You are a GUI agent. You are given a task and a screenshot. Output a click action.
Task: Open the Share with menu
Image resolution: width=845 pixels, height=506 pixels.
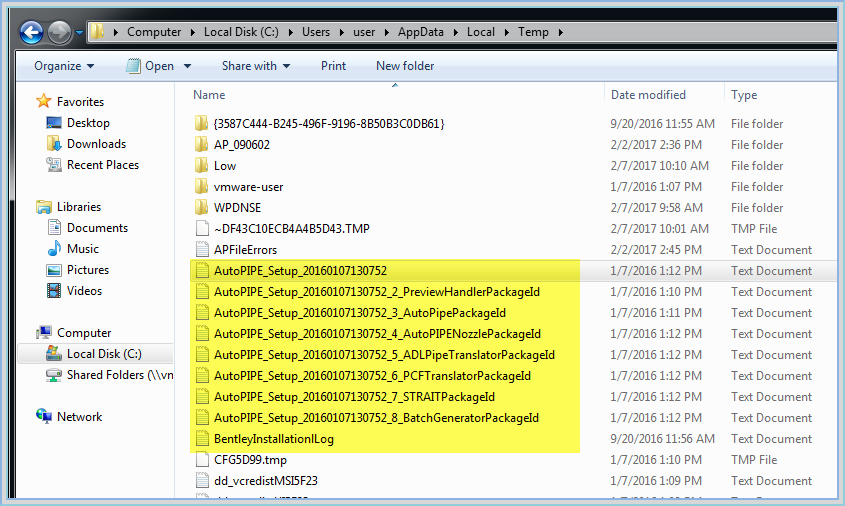pyautogui.click(x=256, y=66)
